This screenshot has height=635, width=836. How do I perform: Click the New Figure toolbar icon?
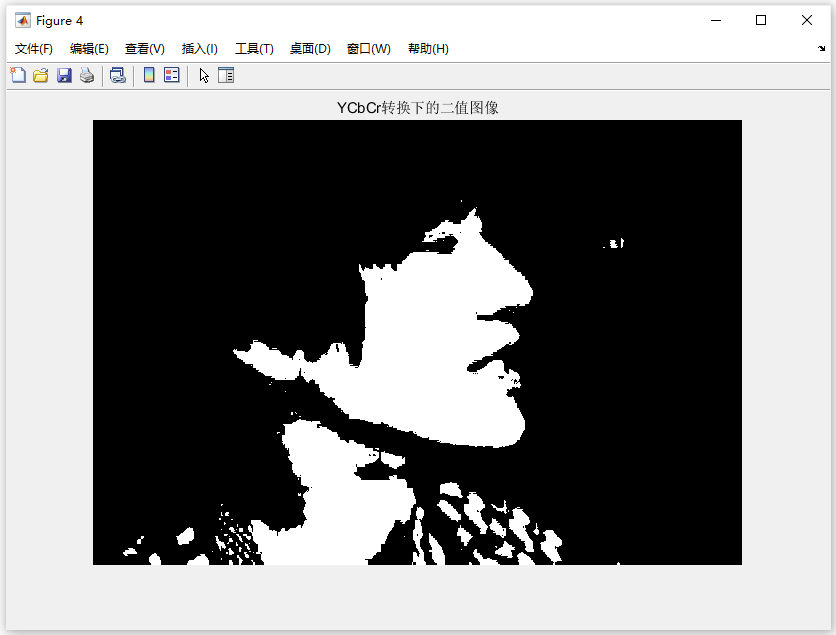point(18,75)
